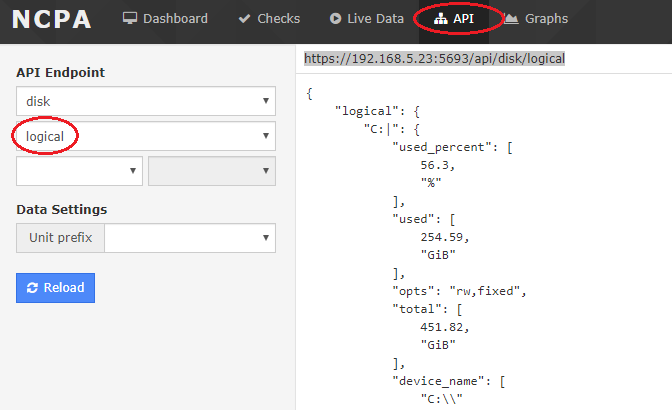Viewport: 672px width, 410px height.
Task: Expand the disk endpoint dropdown
Action: click(146, 101)
